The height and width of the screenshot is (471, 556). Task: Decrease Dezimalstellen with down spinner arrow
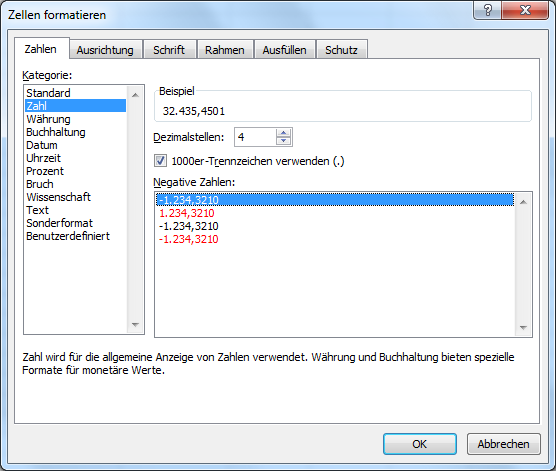[283, 141]
